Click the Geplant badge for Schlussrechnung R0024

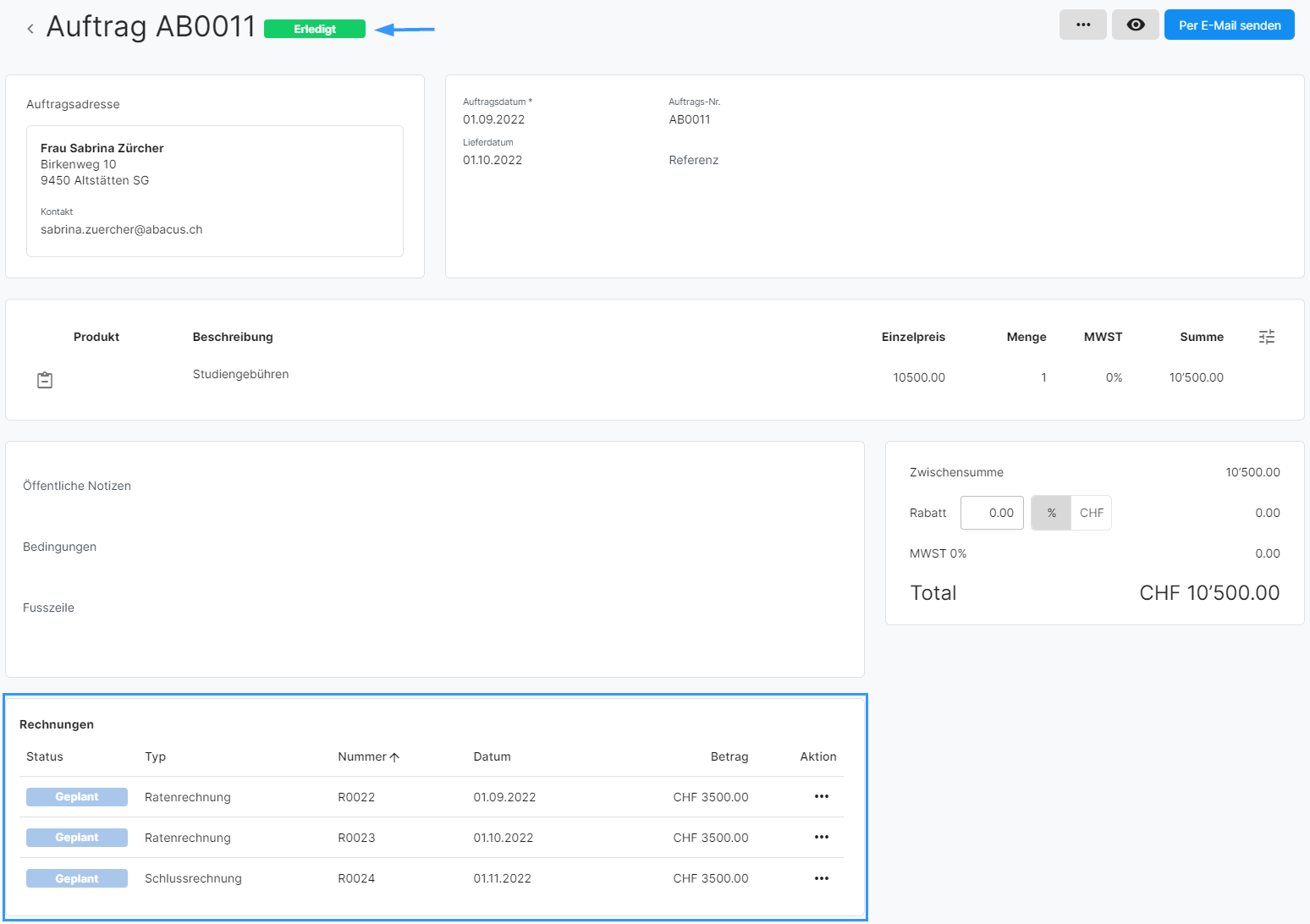coord(77,878)
